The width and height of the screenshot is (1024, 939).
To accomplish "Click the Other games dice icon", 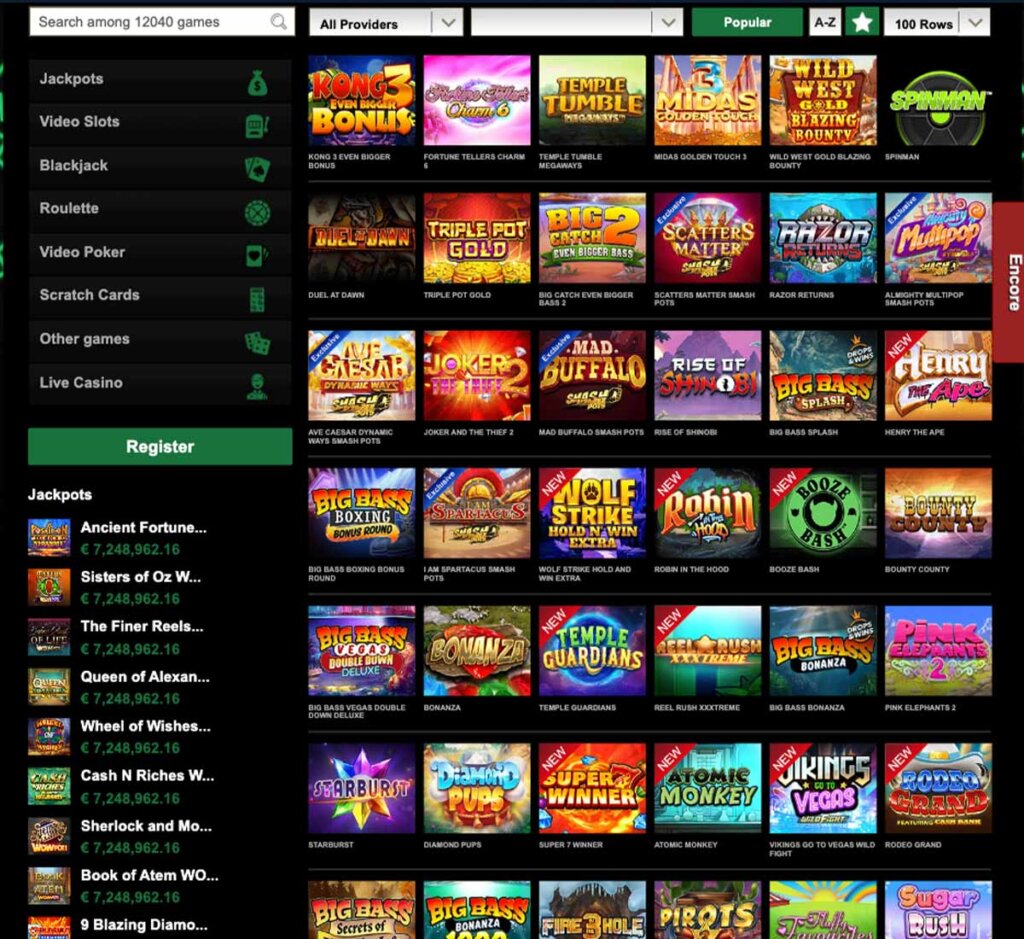I will (257, 343).
